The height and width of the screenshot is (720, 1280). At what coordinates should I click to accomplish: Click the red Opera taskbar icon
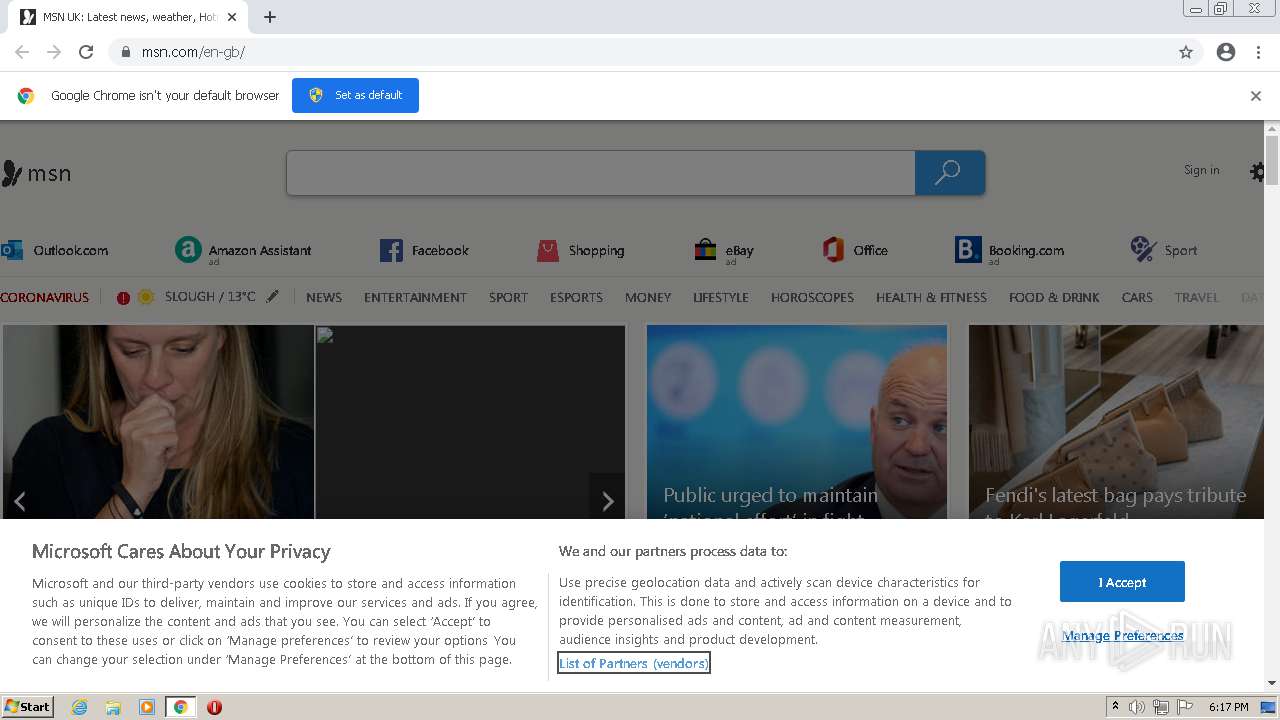(214, 707)
